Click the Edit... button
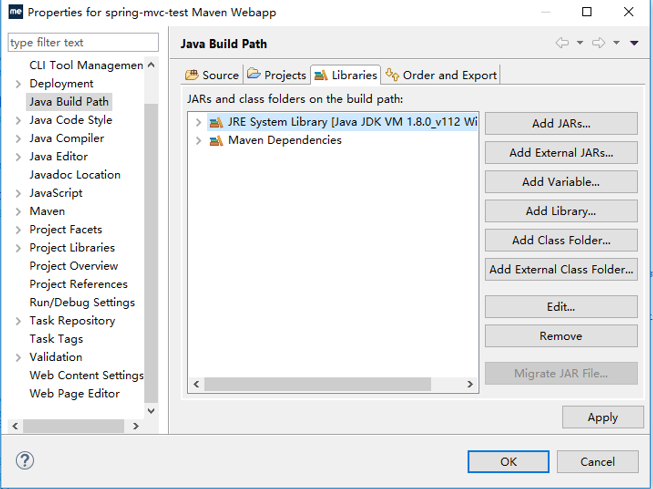The image size is (653, 489). [x=561, y=307]
